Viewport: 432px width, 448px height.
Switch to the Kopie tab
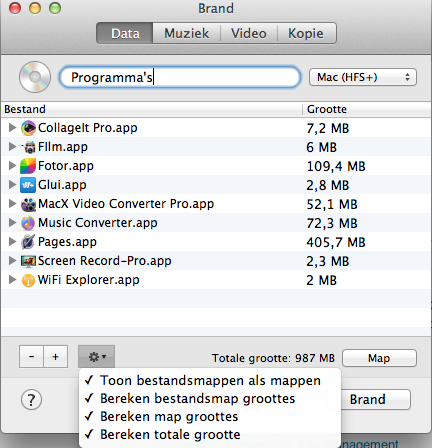[306, 33]
